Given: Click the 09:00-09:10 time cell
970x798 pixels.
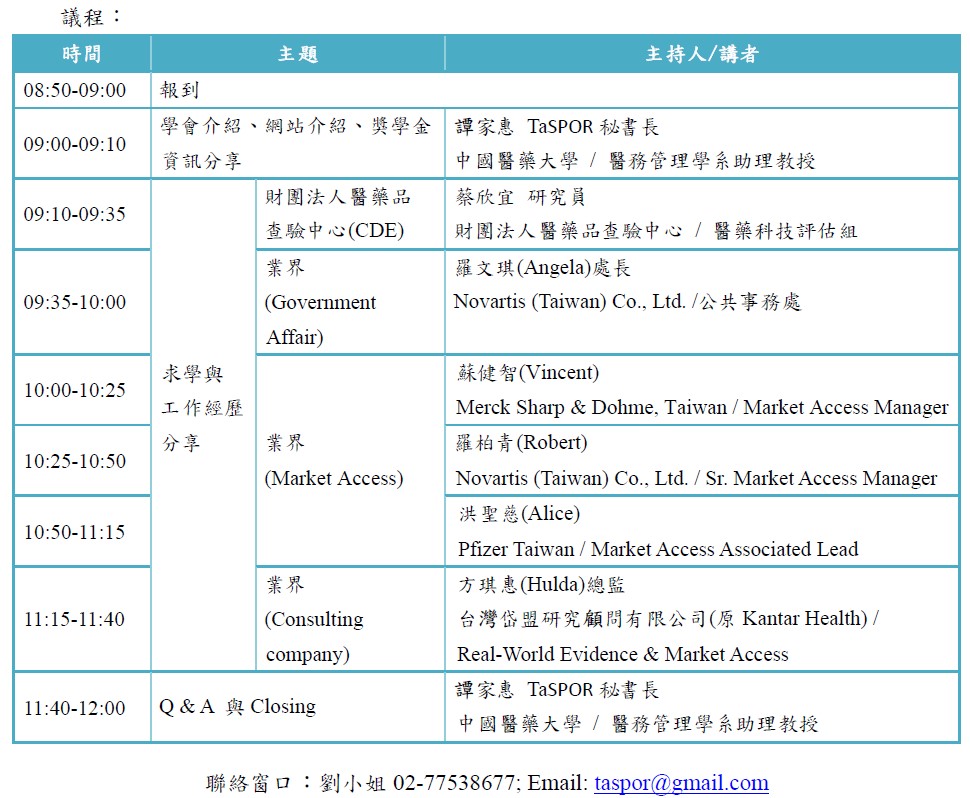Looking at the screenshot, I should tap(82, 144).
